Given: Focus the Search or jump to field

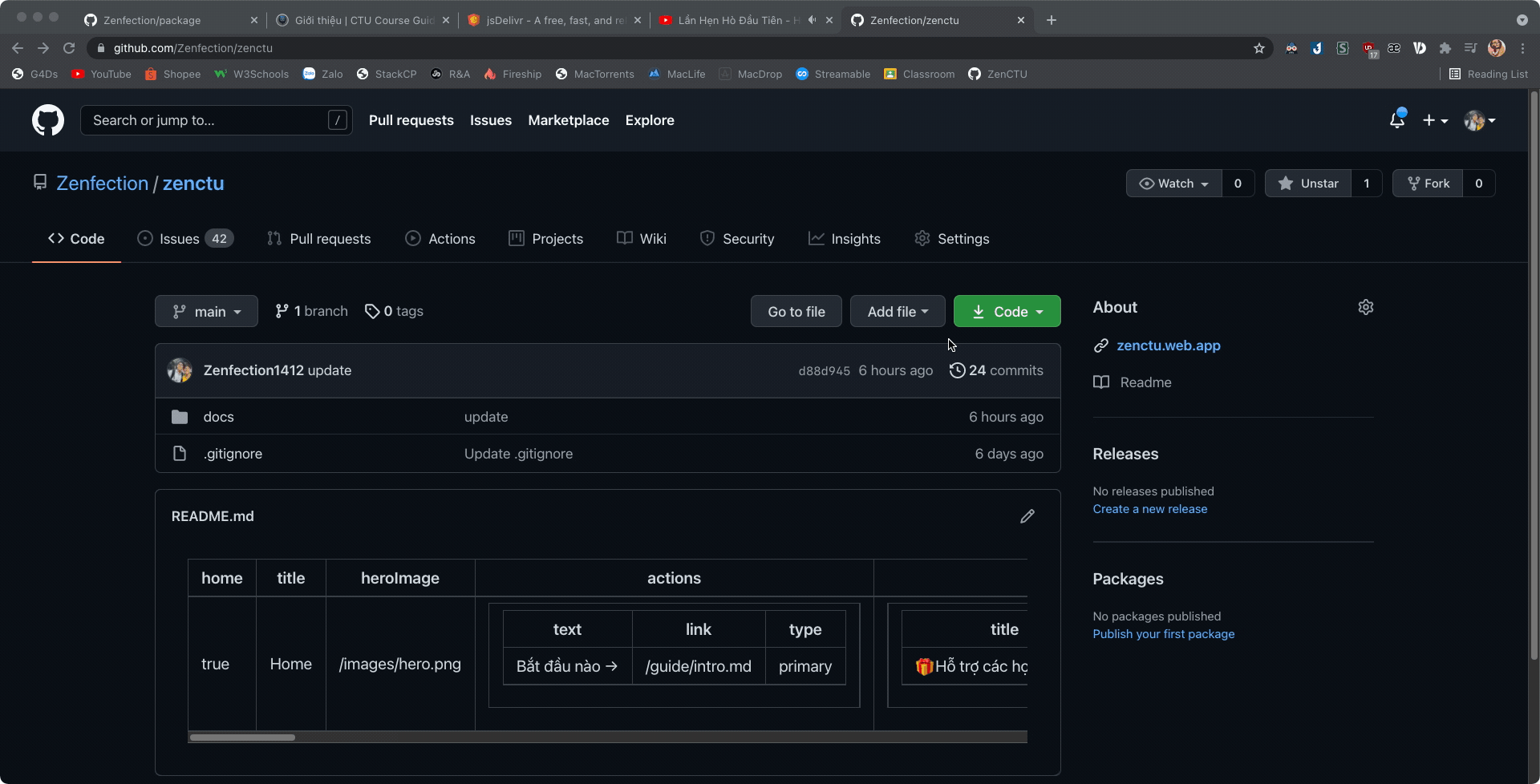Looking at the screenshot, I should (217, 120).
